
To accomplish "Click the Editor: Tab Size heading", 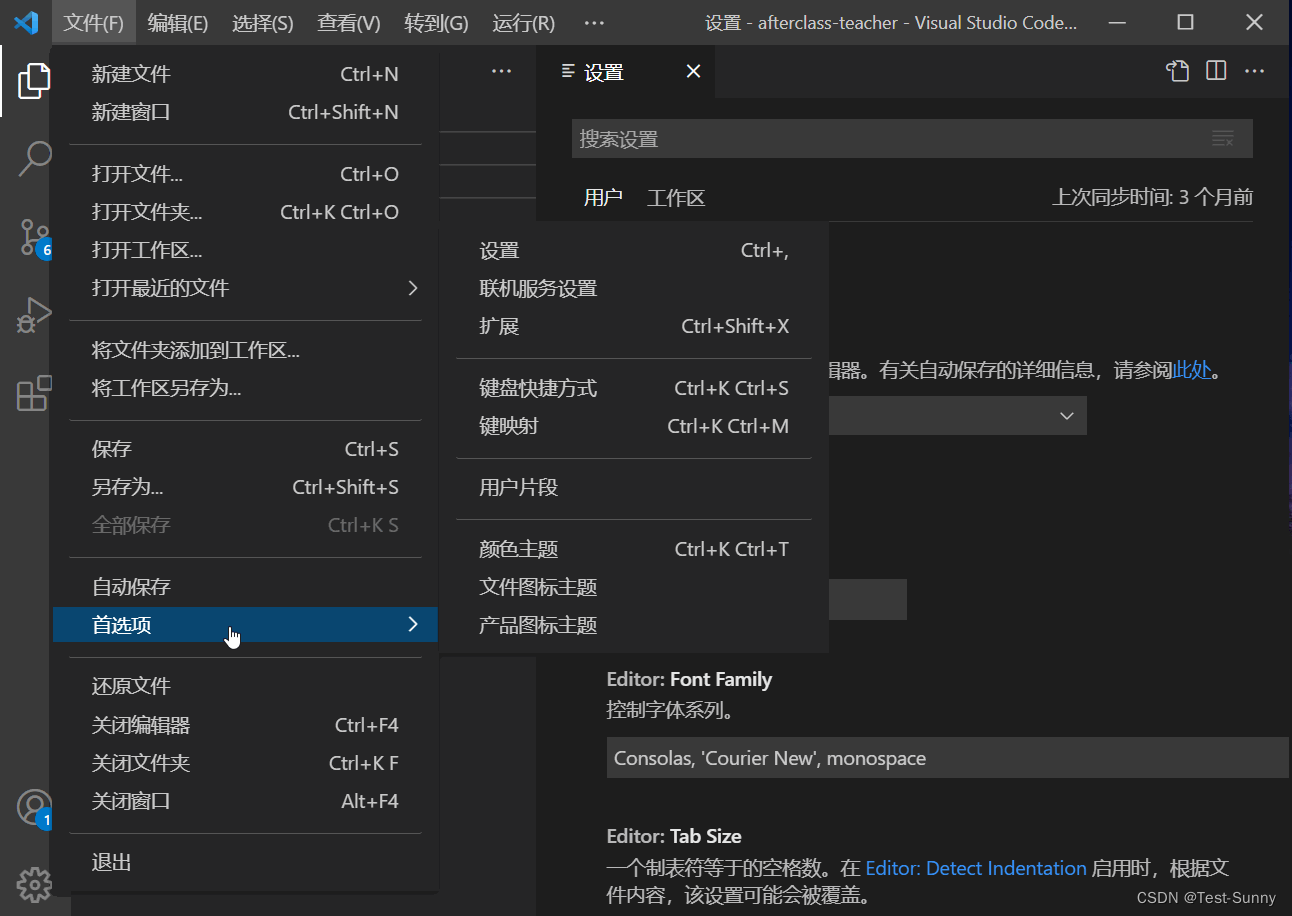I will tap(674, 836).
